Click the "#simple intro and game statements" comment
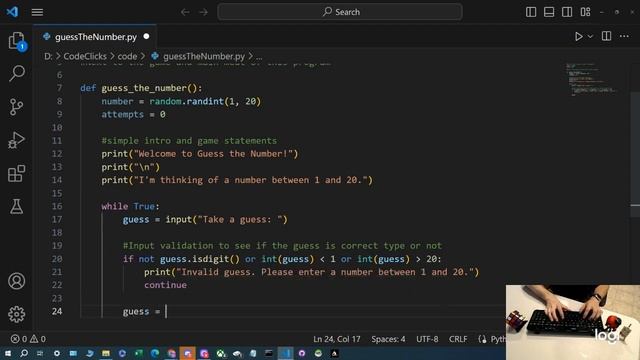The width and height of the screenshot is (640, 360). click(x=189, y=141)
